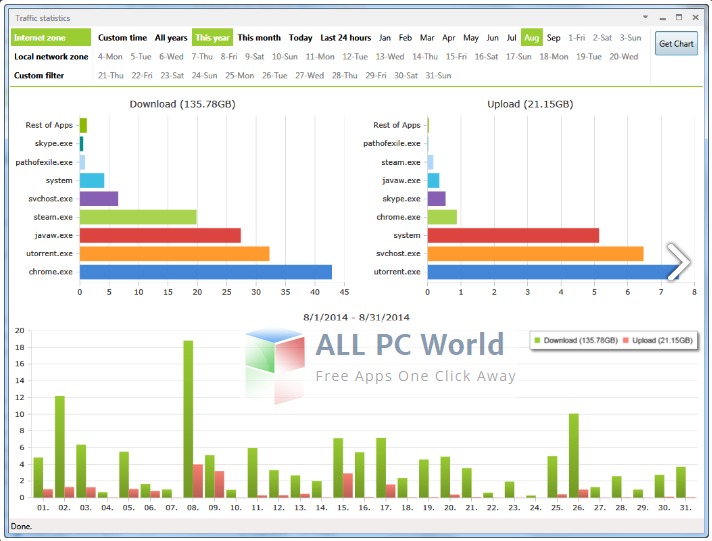Select the This month range
The width and height of the screenshot is (712, 541).
[259, 38]
